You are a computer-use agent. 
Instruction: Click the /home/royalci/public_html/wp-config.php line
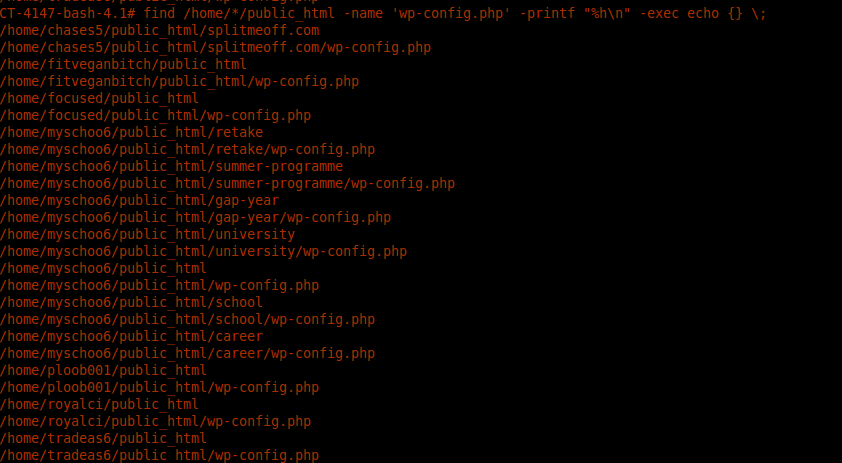pos(156,421)
